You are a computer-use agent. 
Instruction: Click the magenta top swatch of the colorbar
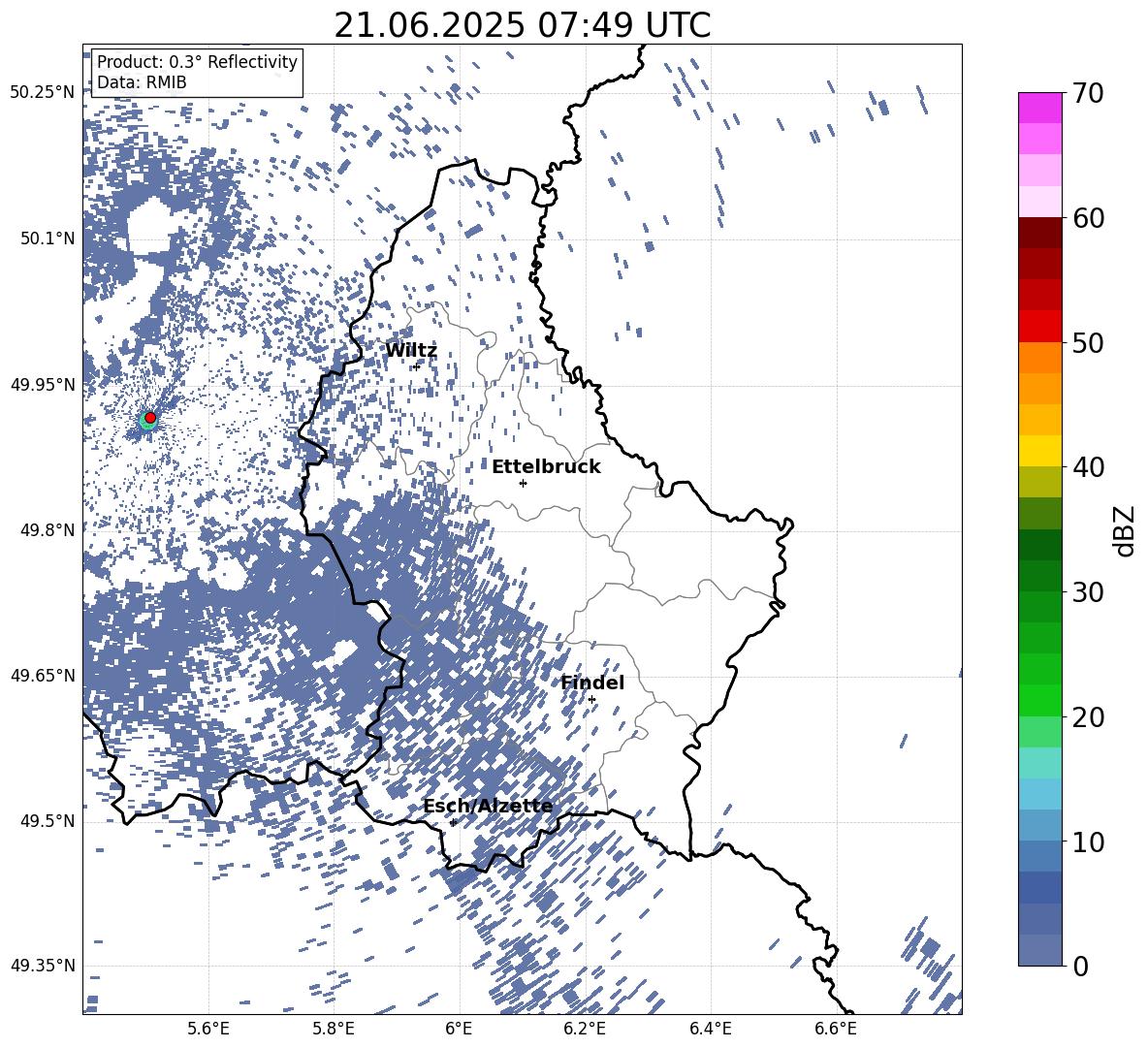click(1039, 108)
